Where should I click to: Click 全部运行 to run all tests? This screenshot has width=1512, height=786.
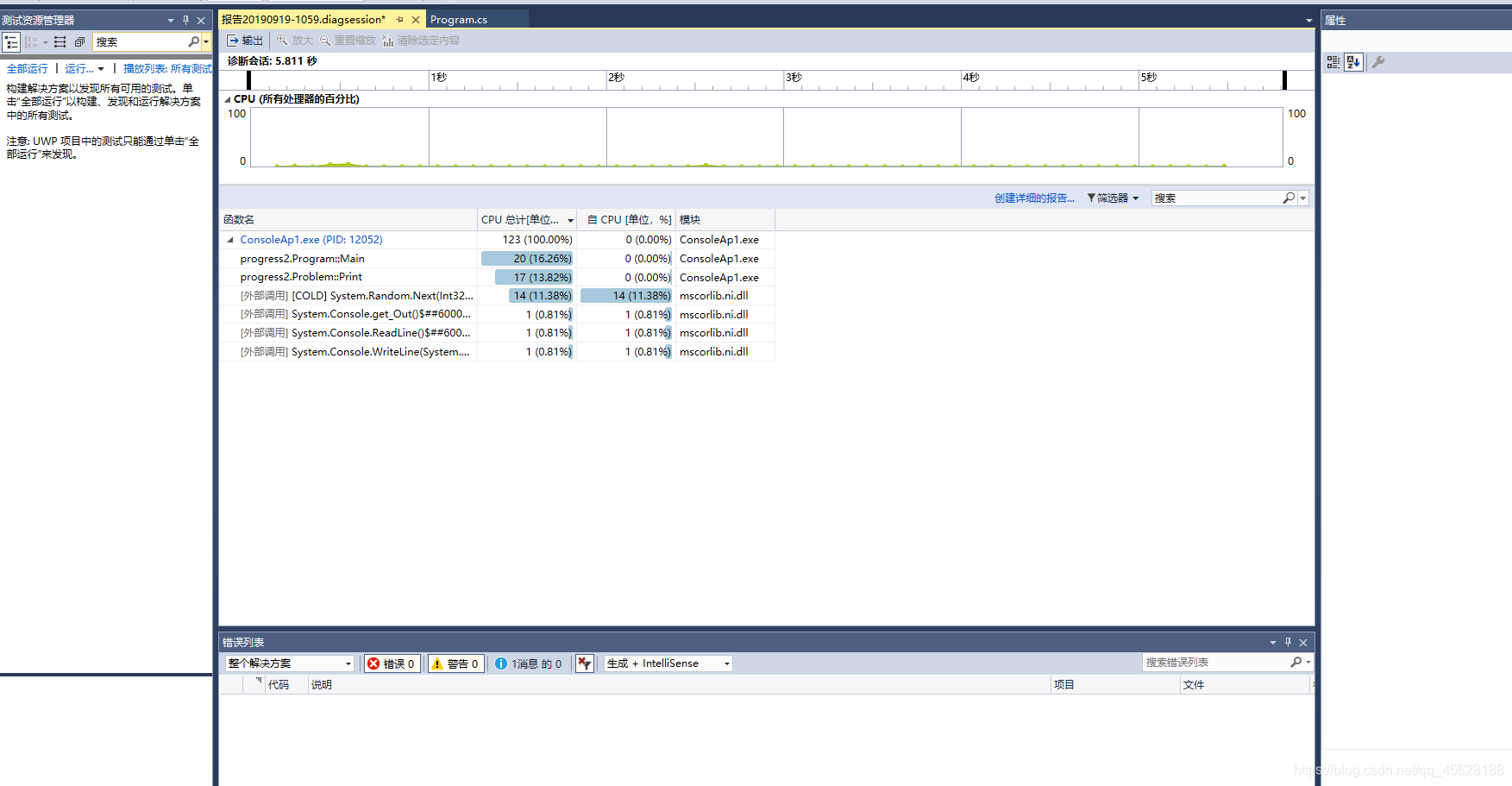point(28,68)
